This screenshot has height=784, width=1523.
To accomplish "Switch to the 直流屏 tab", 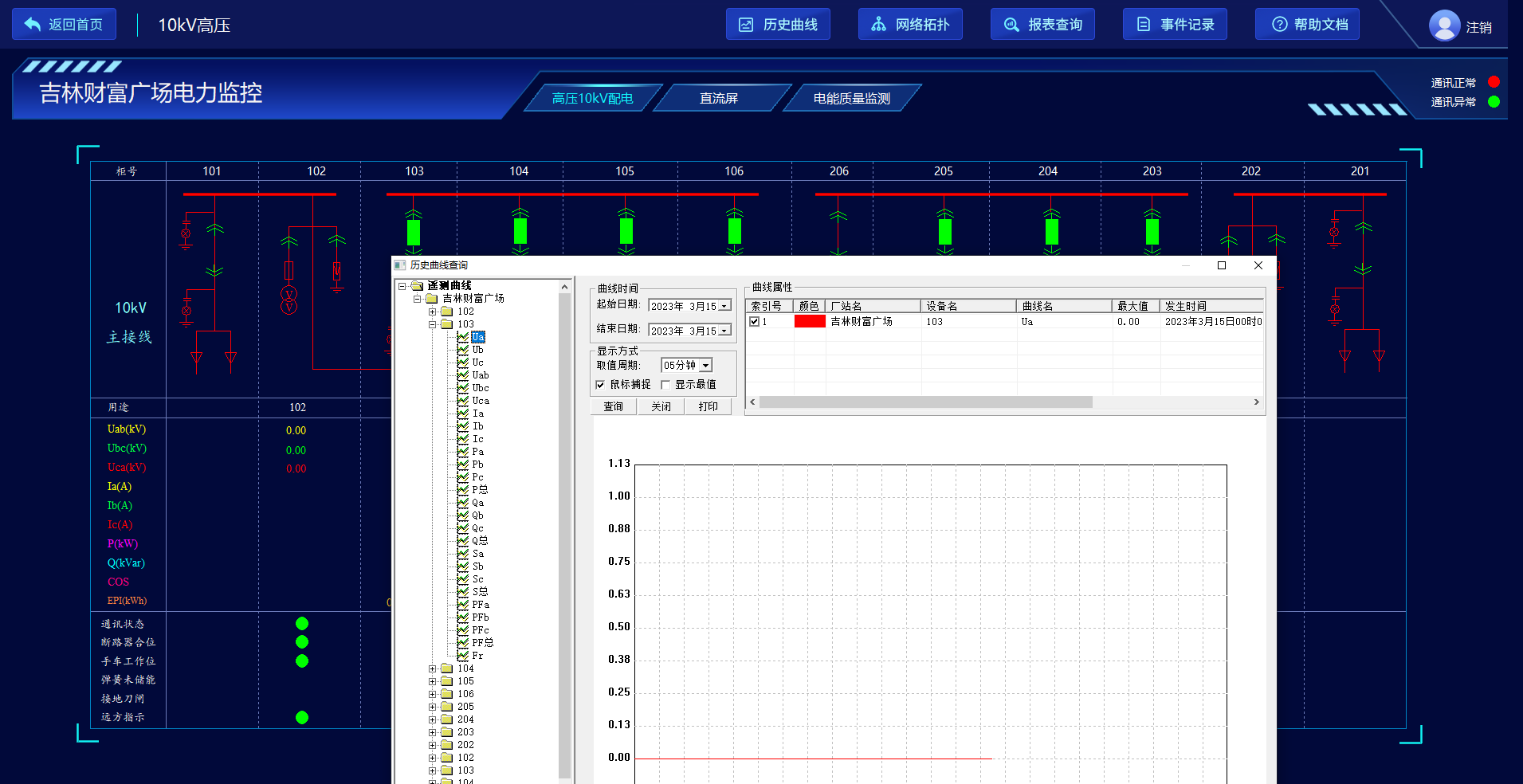I will click(x=719, y=99).
